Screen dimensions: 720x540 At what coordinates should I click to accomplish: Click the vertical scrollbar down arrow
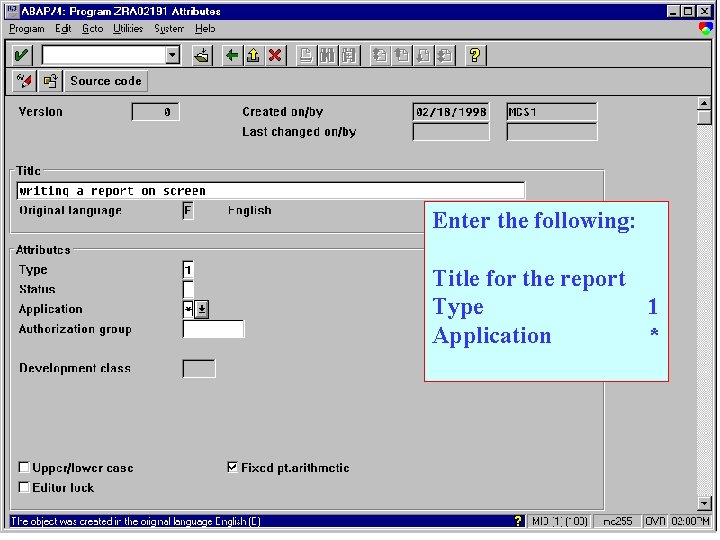[x=704, y=503]
